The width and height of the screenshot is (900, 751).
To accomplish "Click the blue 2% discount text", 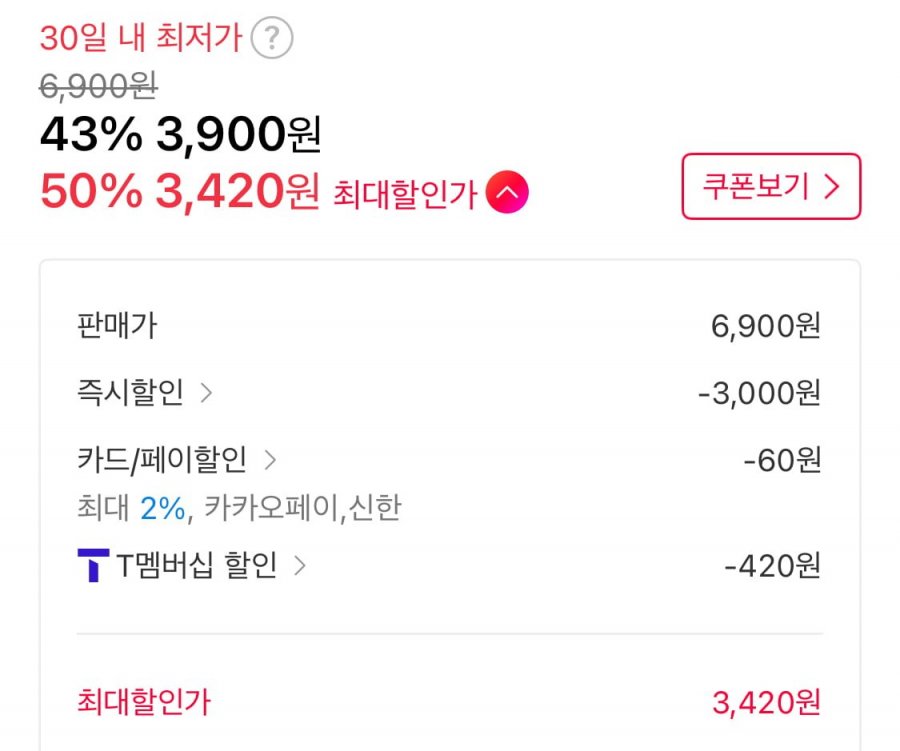I will click(163, 508).
